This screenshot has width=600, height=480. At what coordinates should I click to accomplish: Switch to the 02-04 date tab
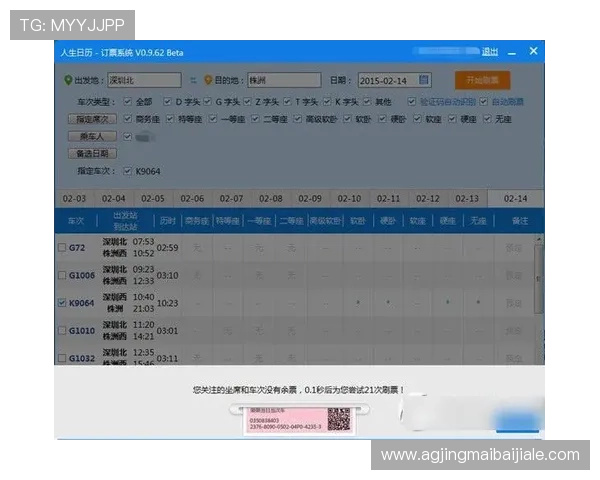(114, 199)
